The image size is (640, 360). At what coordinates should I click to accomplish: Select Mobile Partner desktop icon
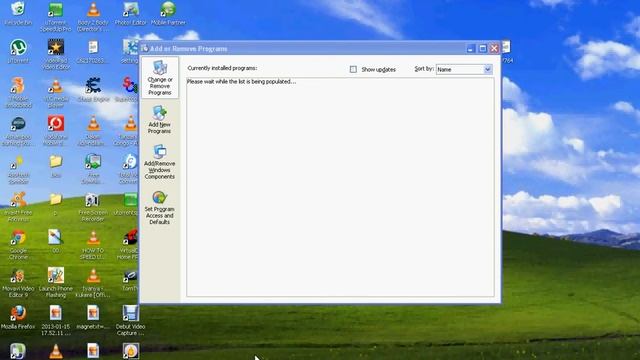pyautogui.click(x=168, y=13)
